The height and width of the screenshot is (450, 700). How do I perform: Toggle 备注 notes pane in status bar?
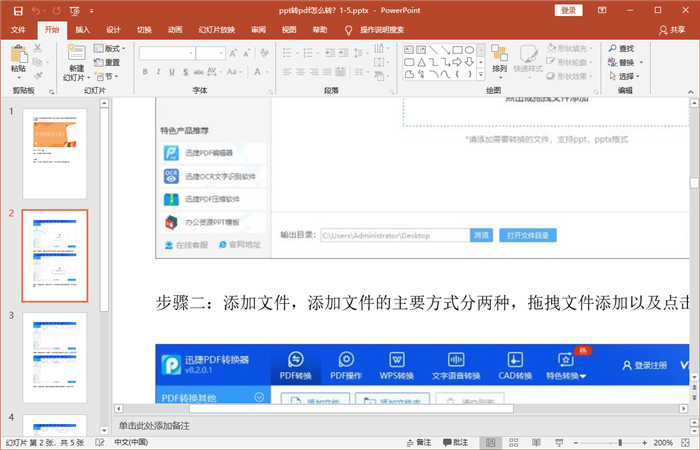[x=419, y=442]
